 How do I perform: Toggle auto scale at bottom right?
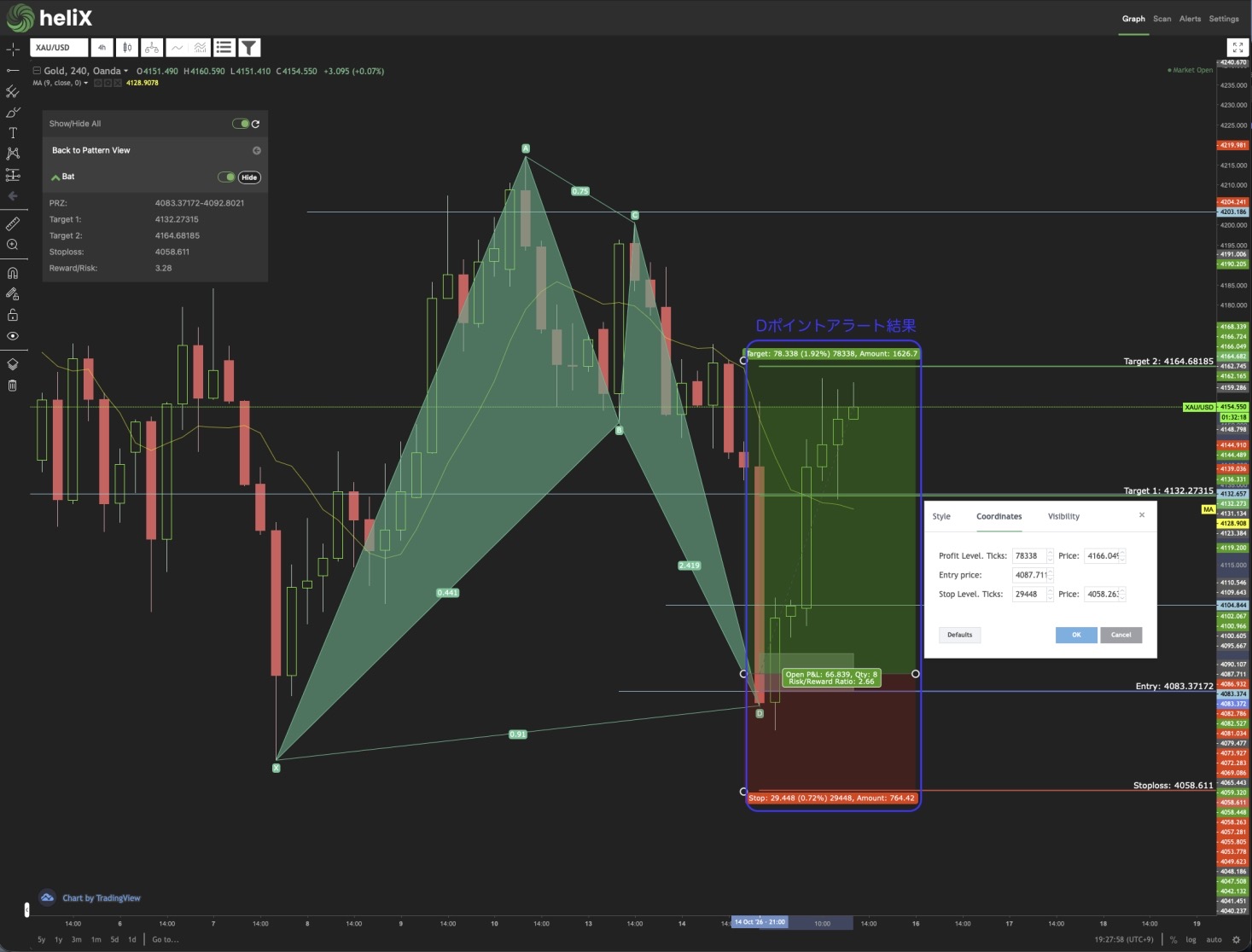click(1214, 939)
